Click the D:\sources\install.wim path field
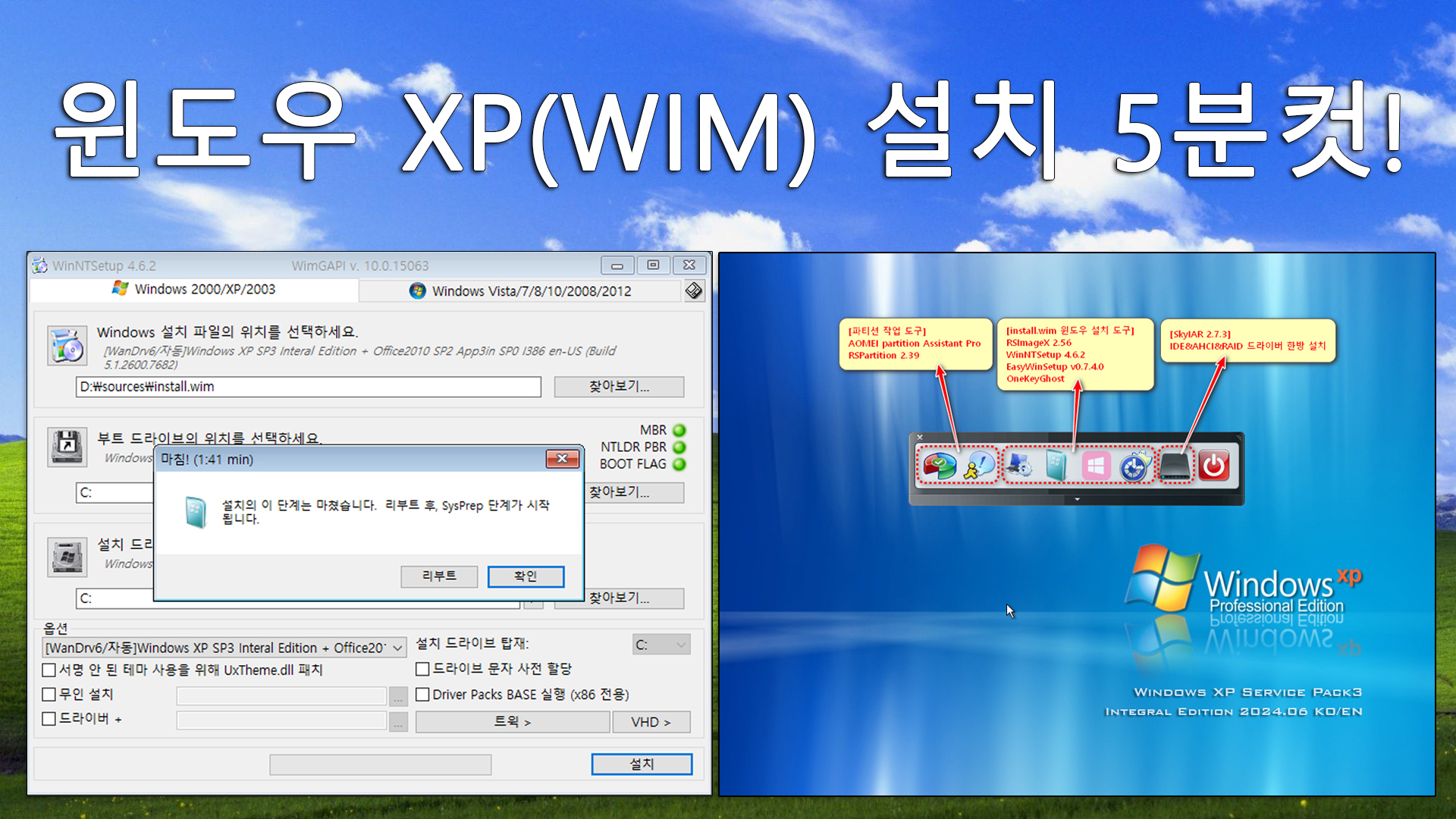The width and height of the screenshot is (1456, 819). (308, 387)
